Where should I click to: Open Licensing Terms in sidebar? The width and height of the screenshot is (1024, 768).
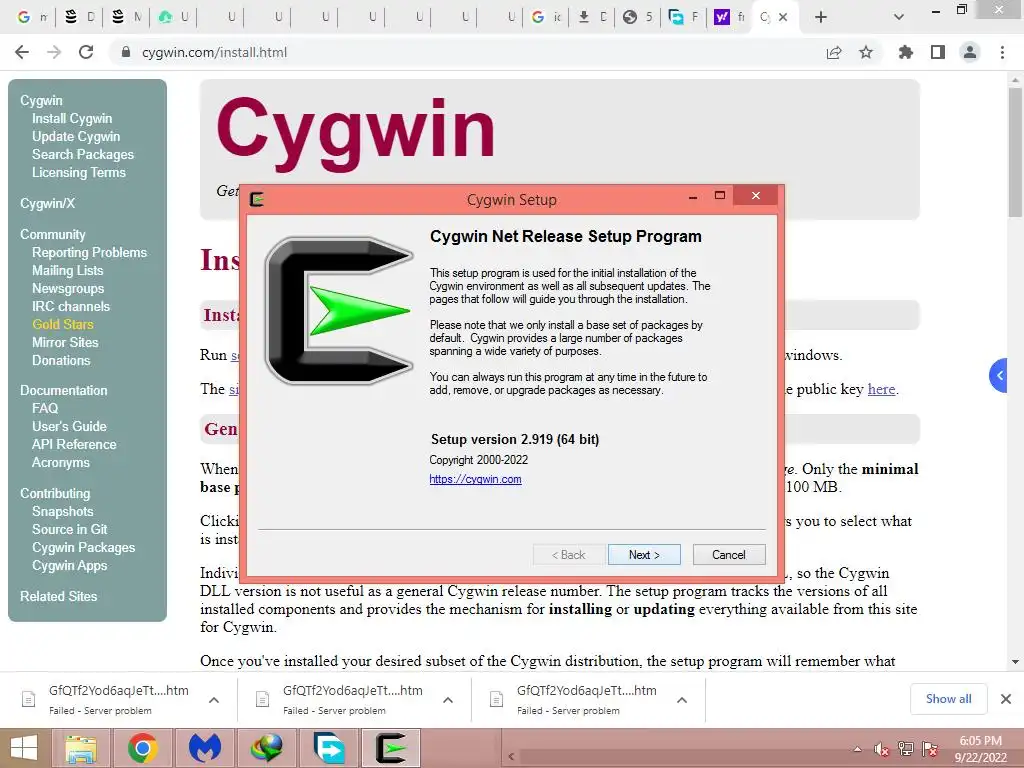(78, 172)
